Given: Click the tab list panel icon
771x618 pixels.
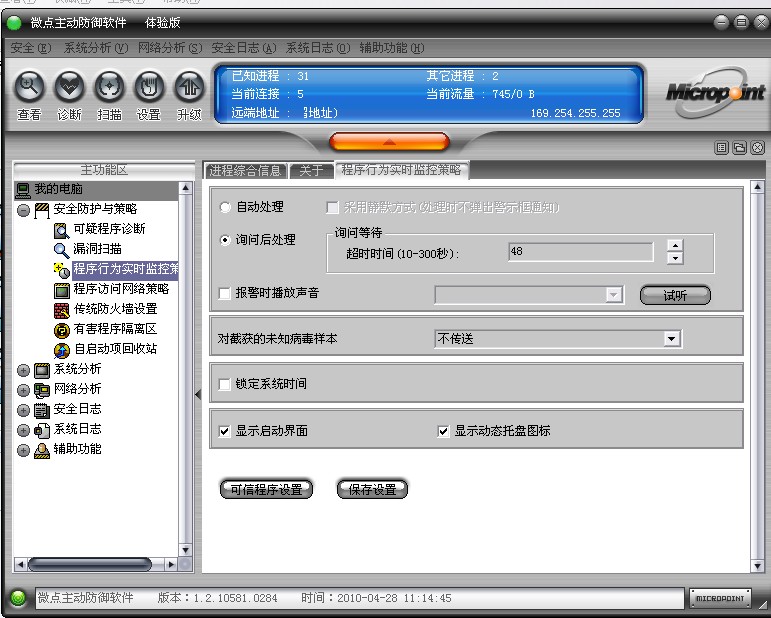Looking at the screenshot, I should (721, 147).
